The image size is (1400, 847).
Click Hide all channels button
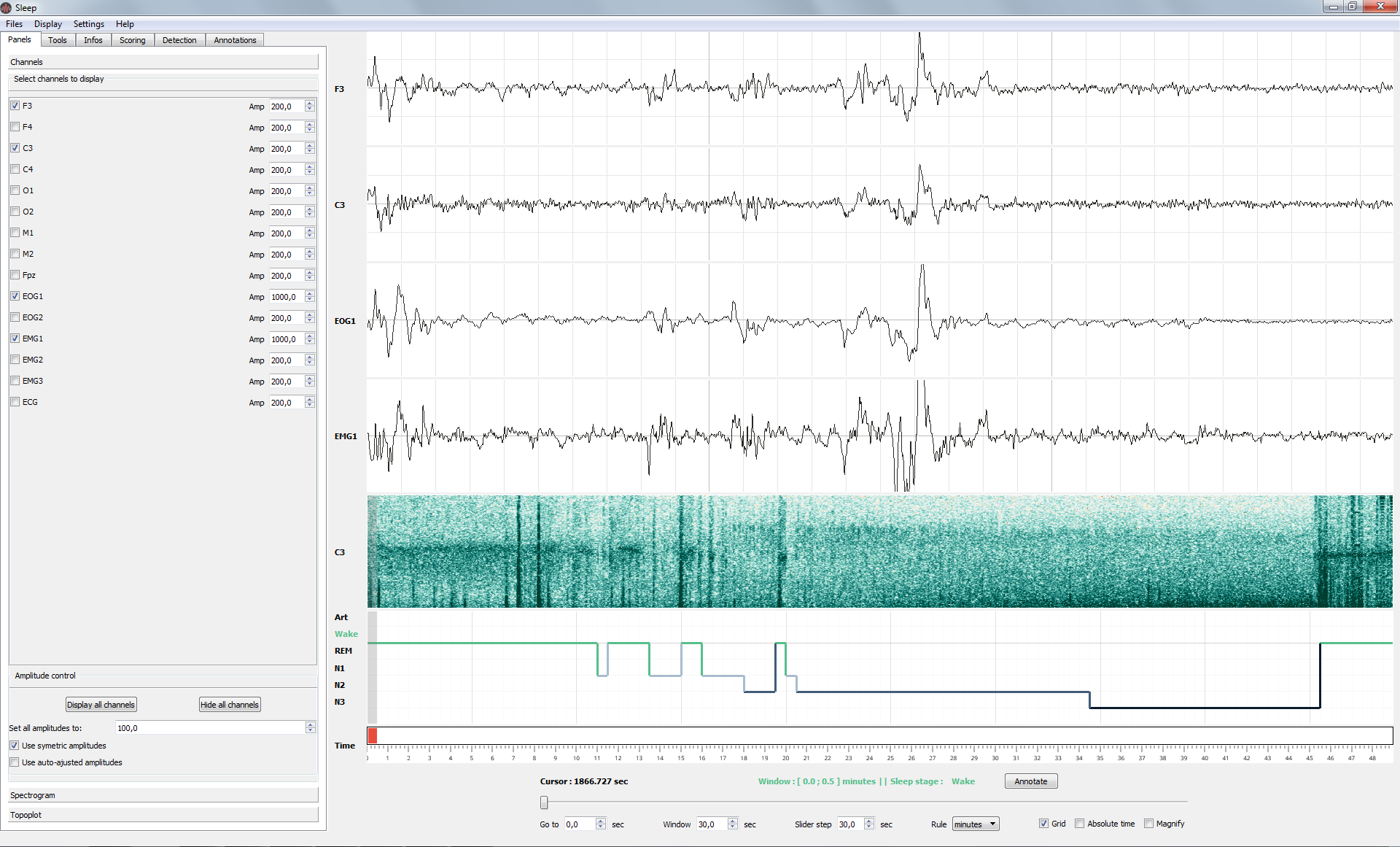click(230, 705)
